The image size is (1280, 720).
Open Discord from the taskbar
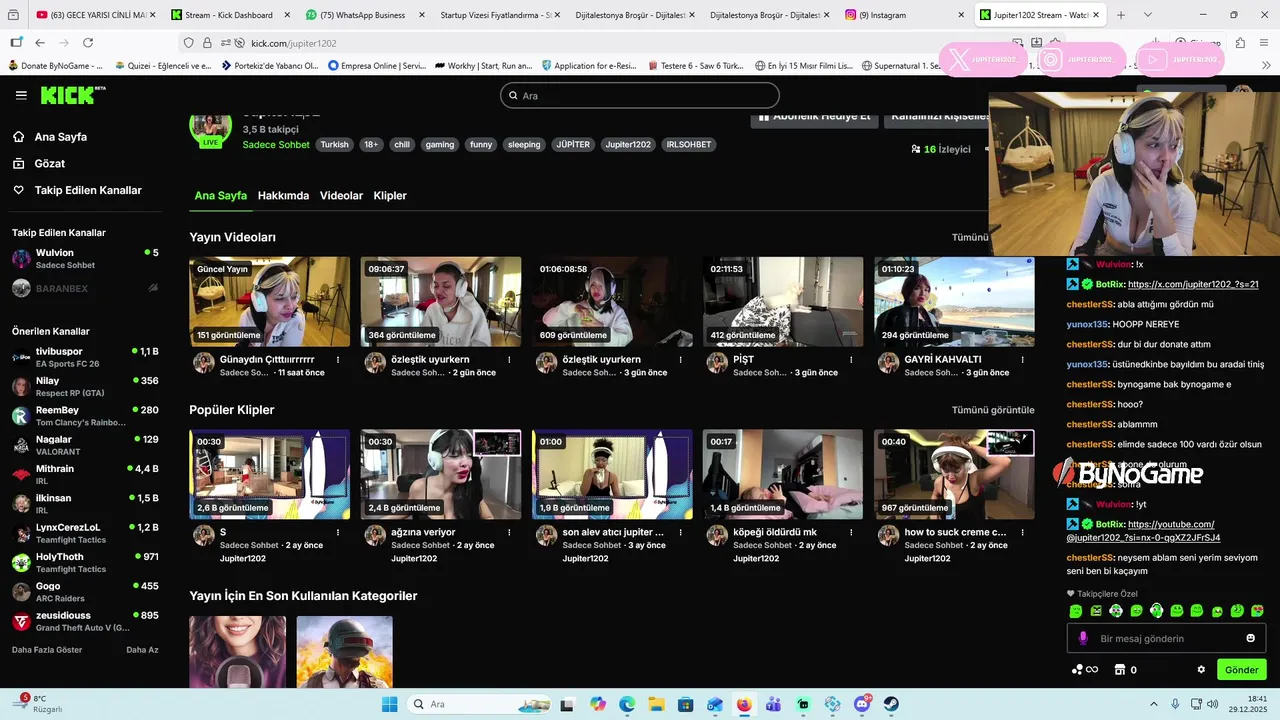pyautogui.click(x=862, y=704)
